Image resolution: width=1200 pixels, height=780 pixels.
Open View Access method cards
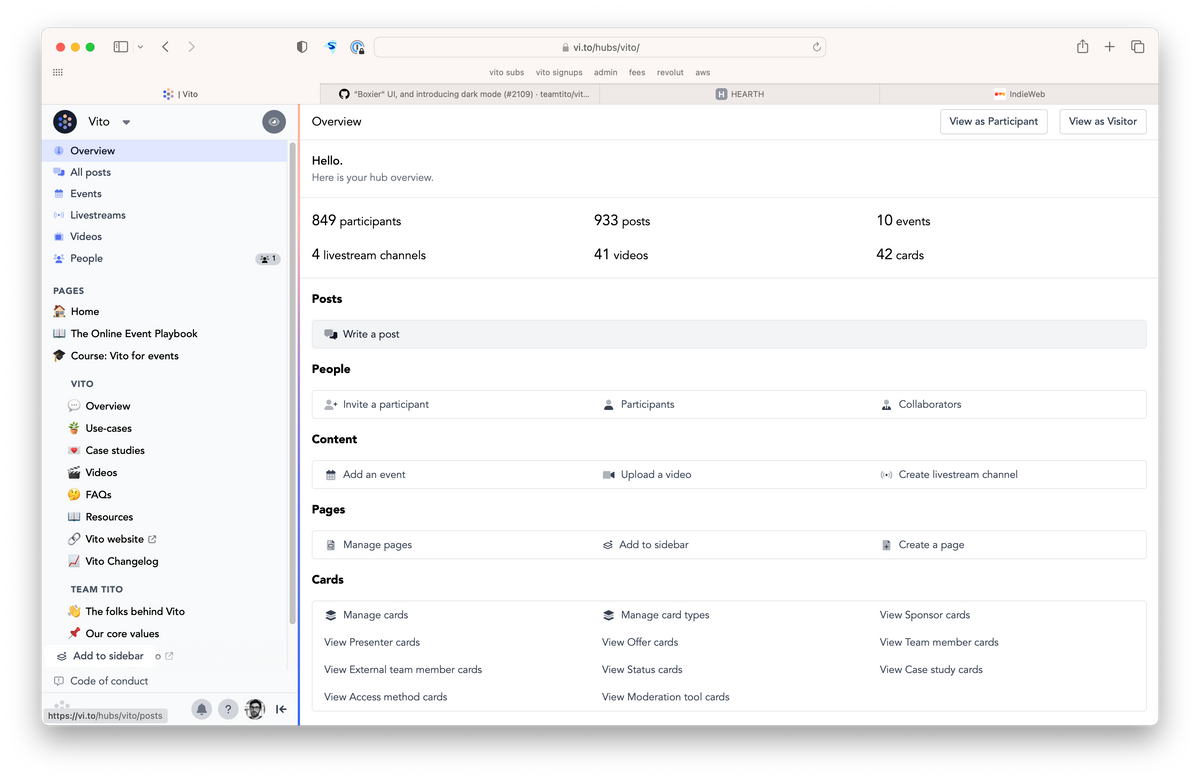tap(386, 697)
